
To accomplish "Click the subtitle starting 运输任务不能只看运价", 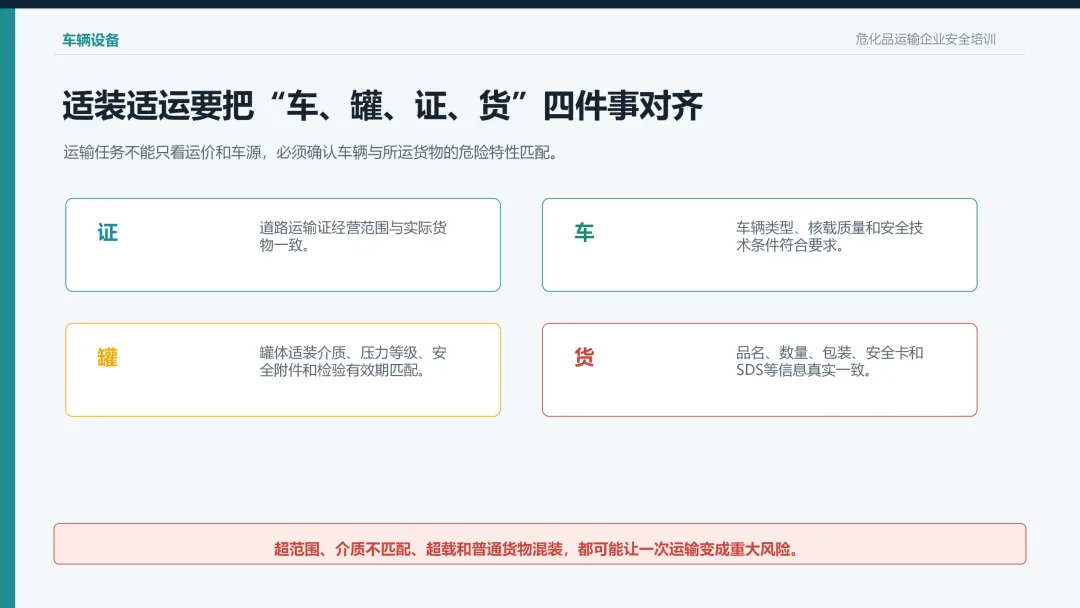I will 310,152.
